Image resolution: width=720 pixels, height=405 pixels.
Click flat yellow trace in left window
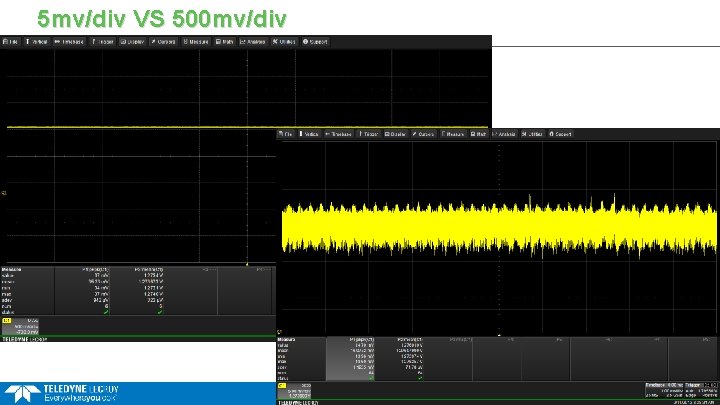pos(248,127)
